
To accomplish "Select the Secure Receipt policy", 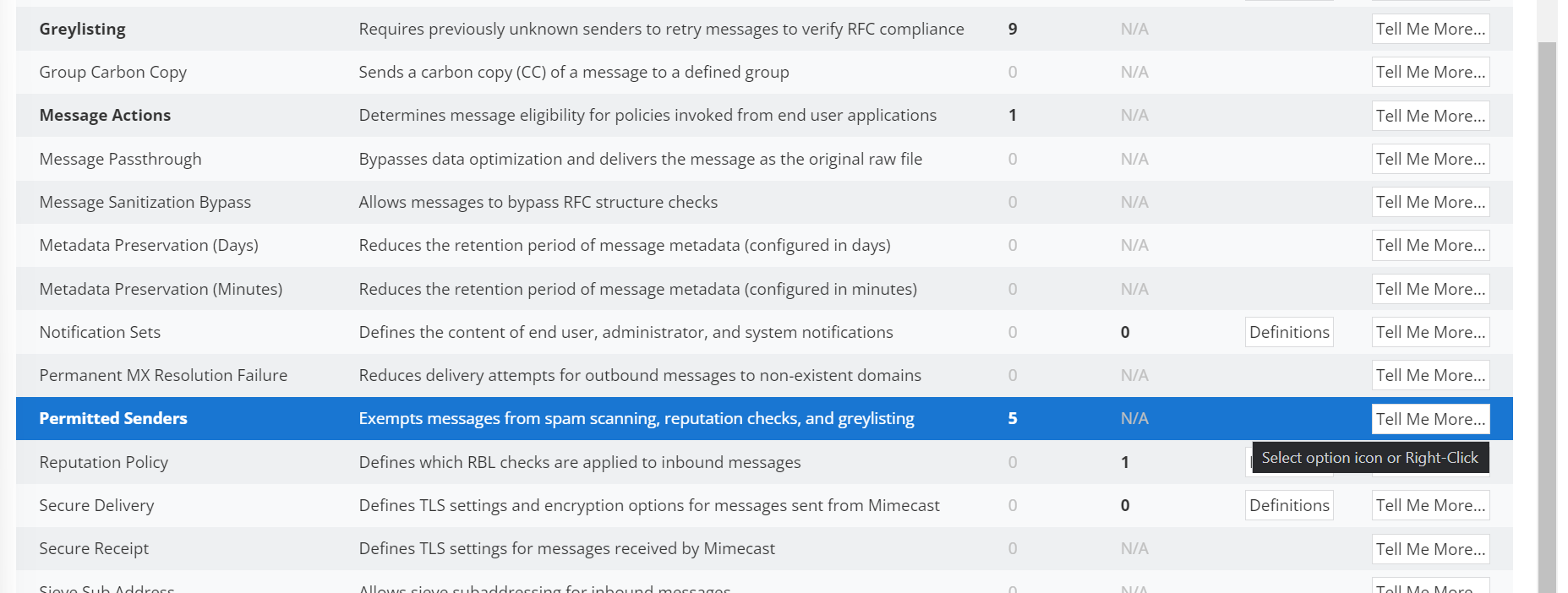I will point(94,548).
